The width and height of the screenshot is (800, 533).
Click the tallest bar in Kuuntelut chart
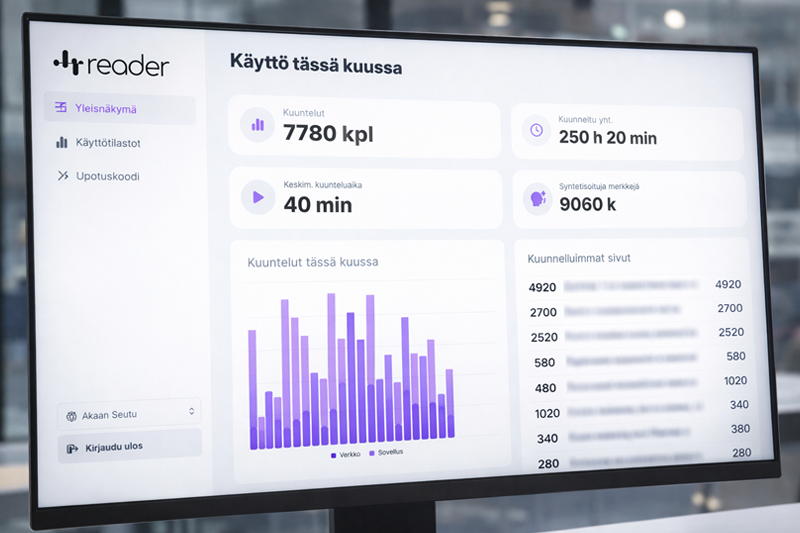(329, 368)
